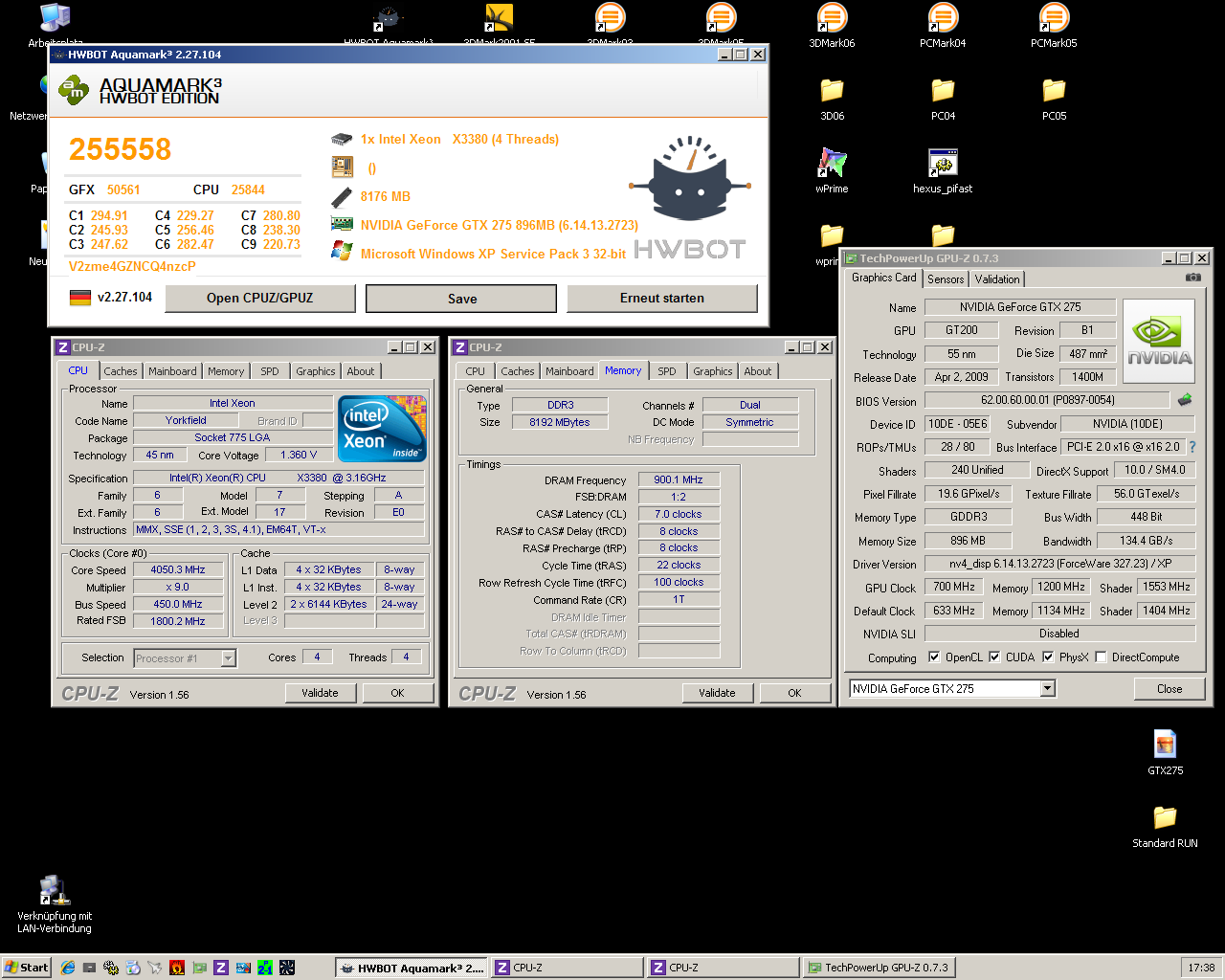Switch to the Sensors tab in GPU-Z
This screenshot has width=1225, height=980.
[946, 279]
